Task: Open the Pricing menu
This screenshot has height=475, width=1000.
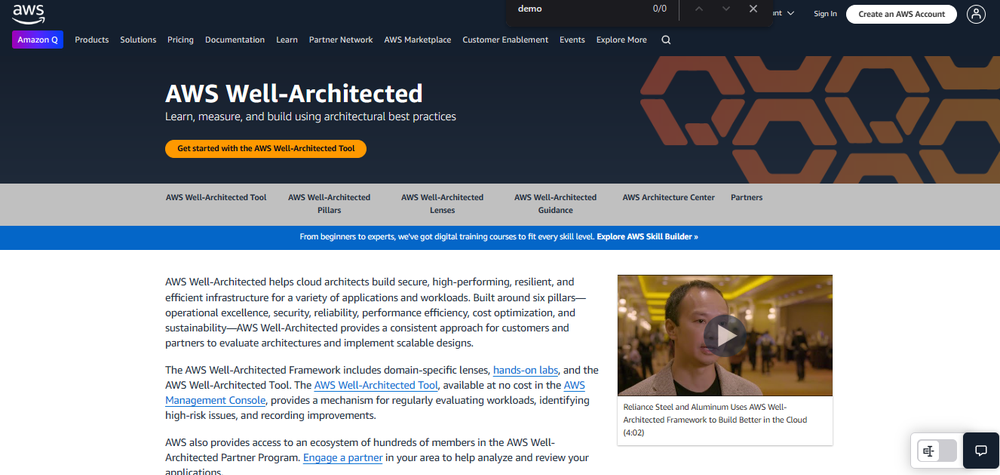Action: 180,40
